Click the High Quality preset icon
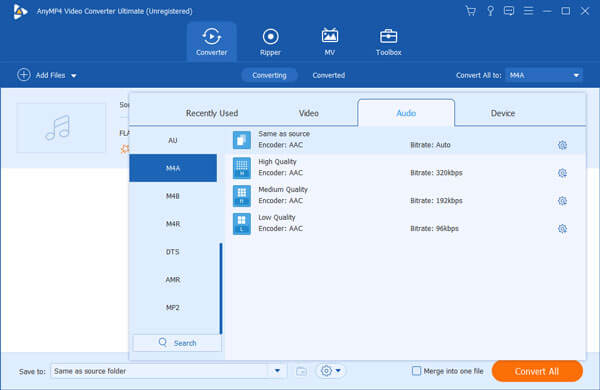 point(242,168)
